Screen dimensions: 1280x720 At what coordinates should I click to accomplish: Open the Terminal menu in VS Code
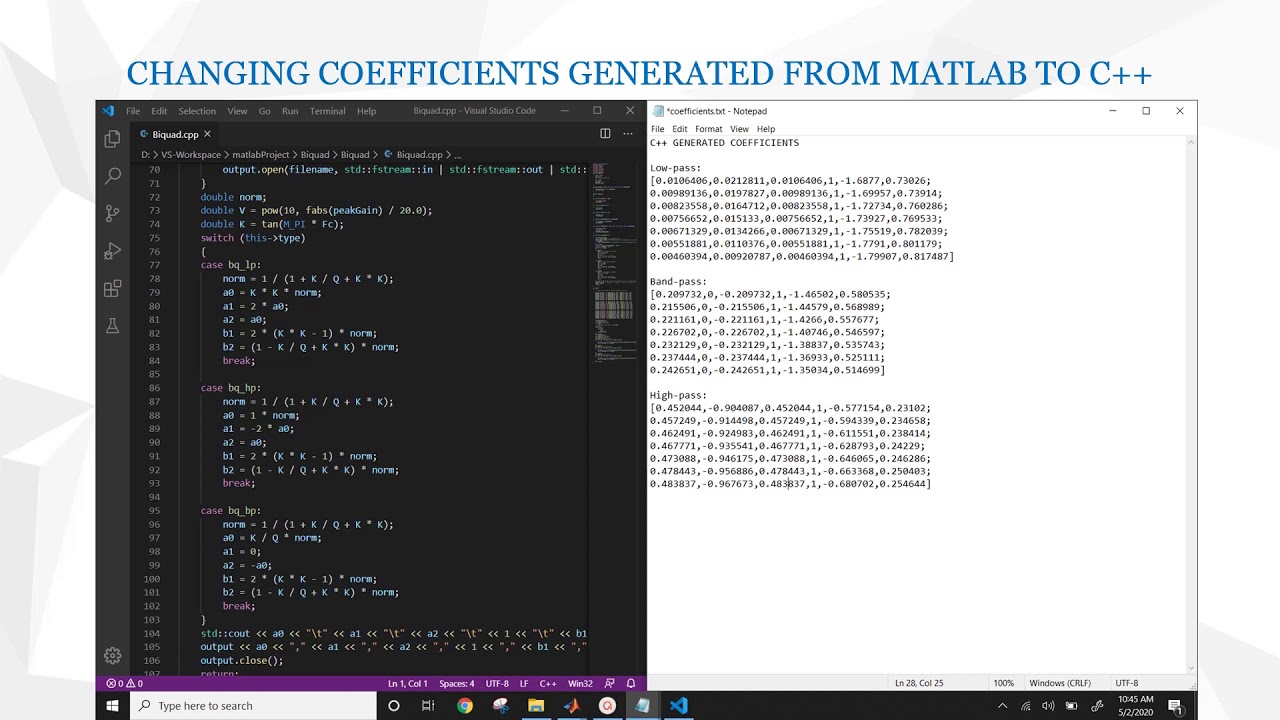[327, 111]
